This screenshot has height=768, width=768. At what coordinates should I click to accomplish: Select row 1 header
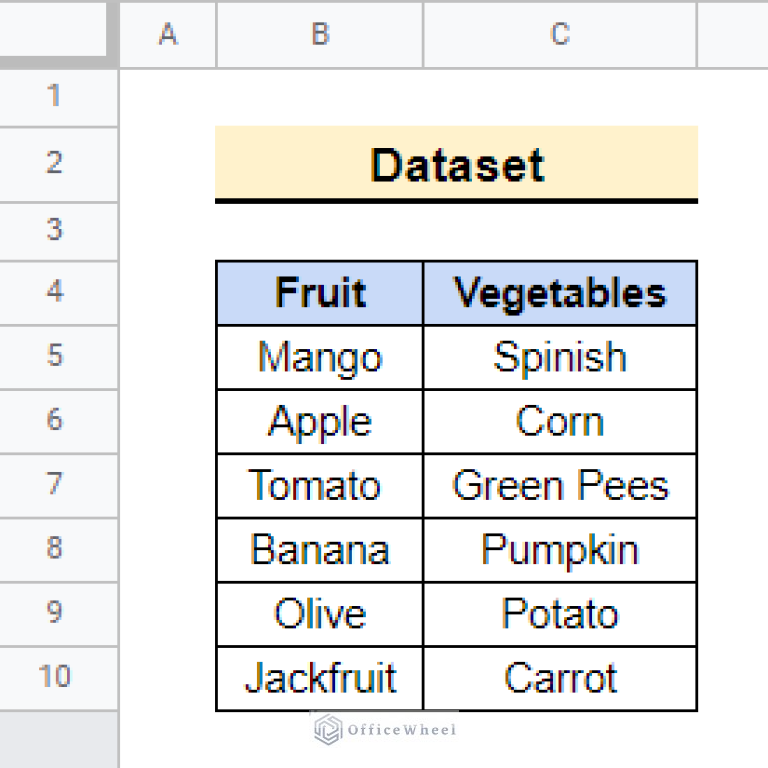click(x=54, y=96)
